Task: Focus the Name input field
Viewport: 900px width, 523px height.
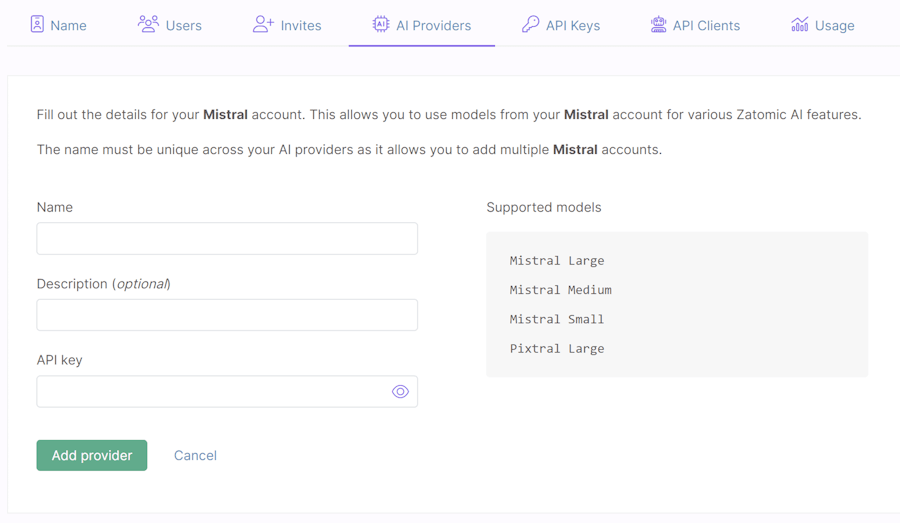Action: pos(227,238)
